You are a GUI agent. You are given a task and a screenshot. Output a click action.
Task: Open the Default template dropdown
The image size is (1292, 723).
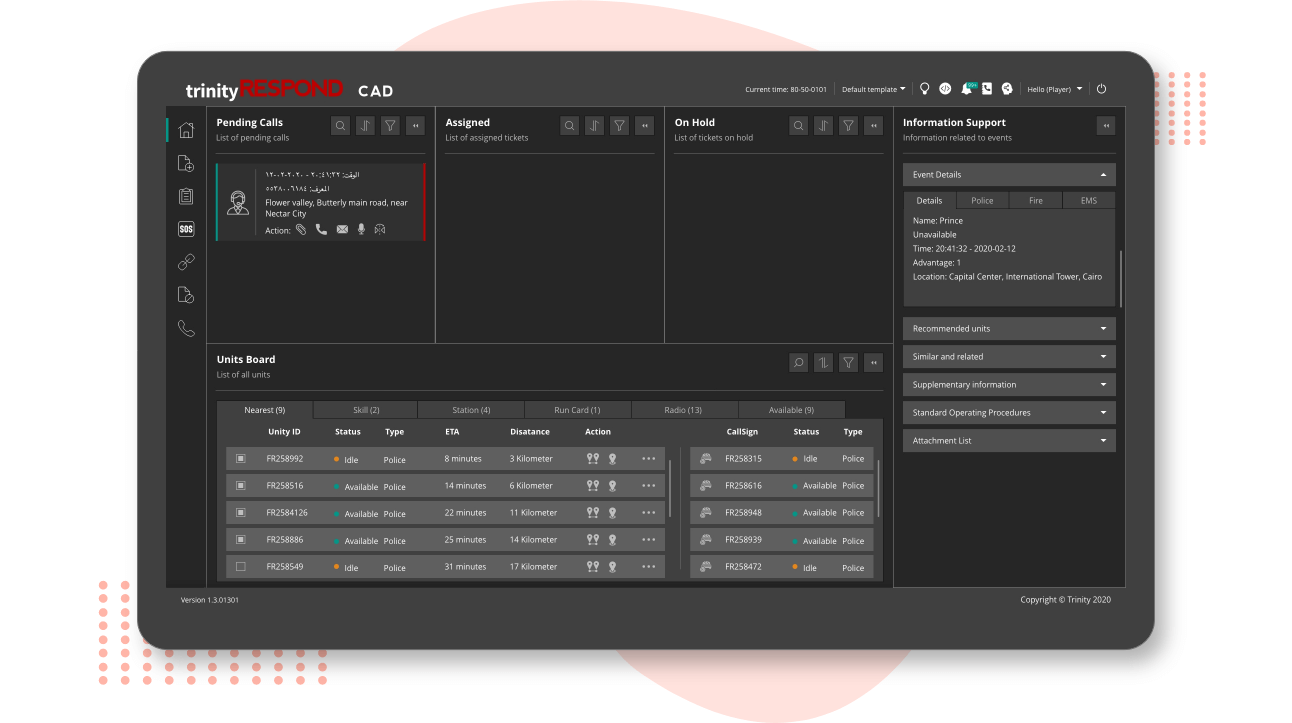tap(874, 89)
